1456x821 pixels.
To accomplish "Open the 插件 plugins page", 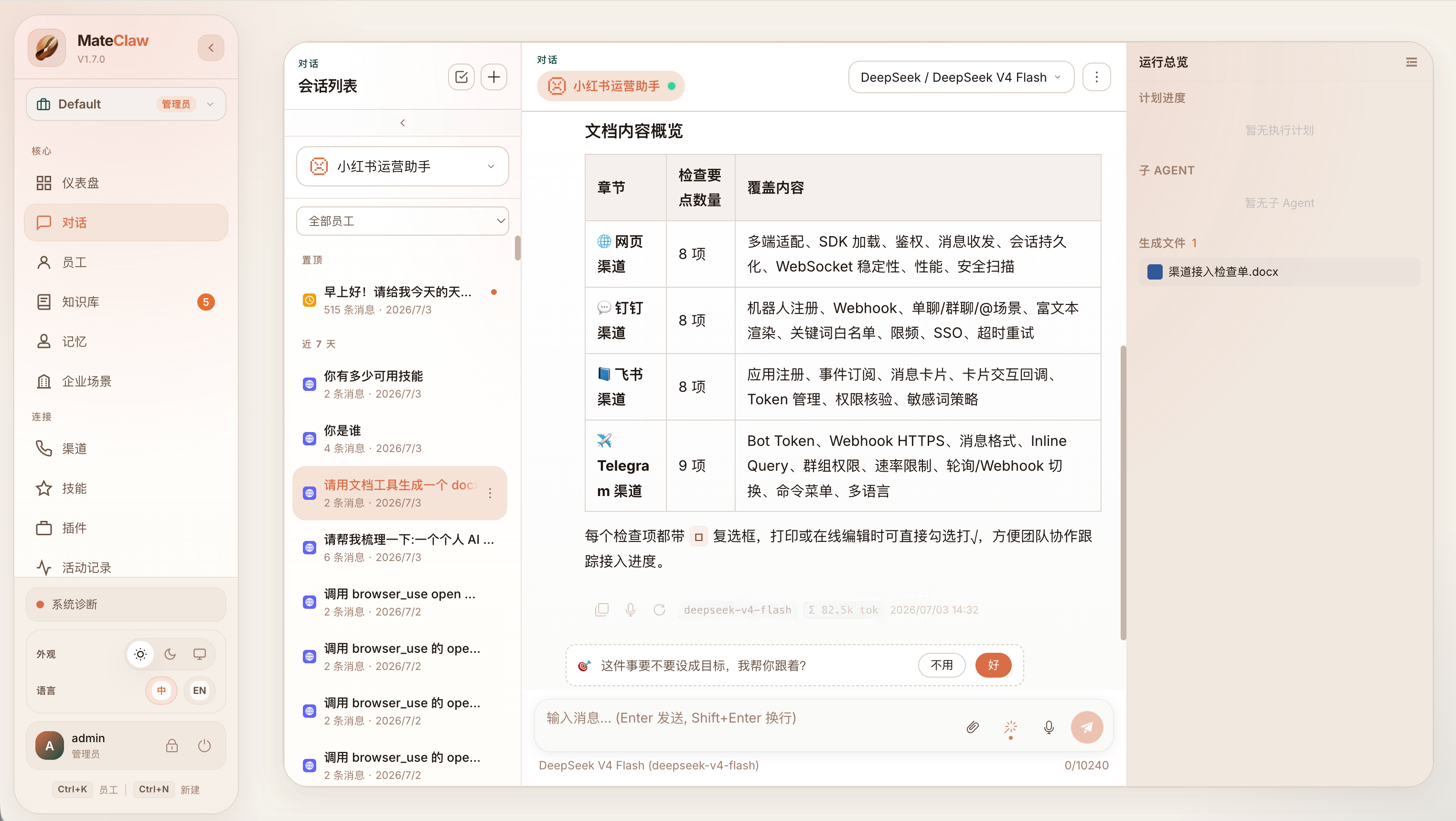I will [126, 527].
